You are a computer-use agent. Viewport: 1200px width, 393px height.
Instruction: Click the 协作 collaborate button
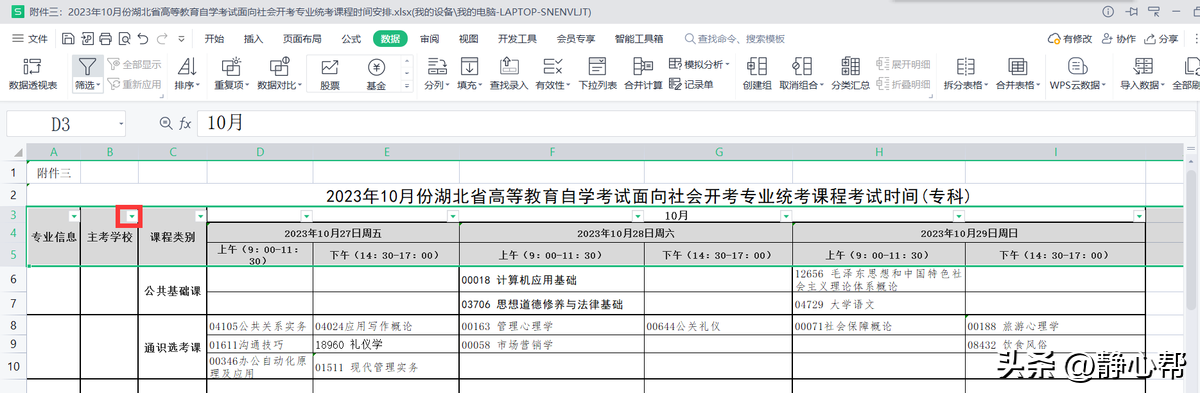(x=1119, y=39)
